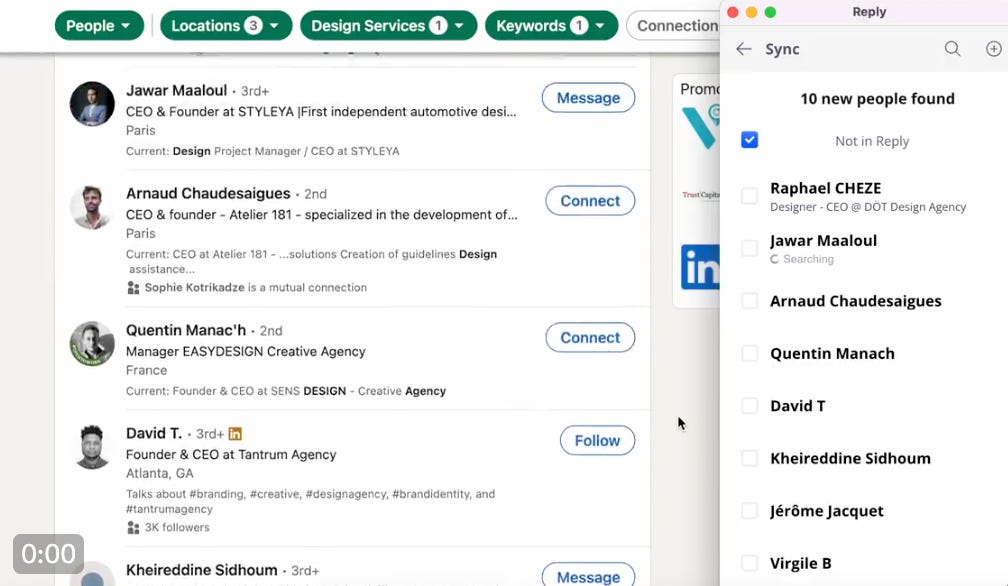
Task: Connect with Quentin Manac'h
Action: [x=590, y=337]
